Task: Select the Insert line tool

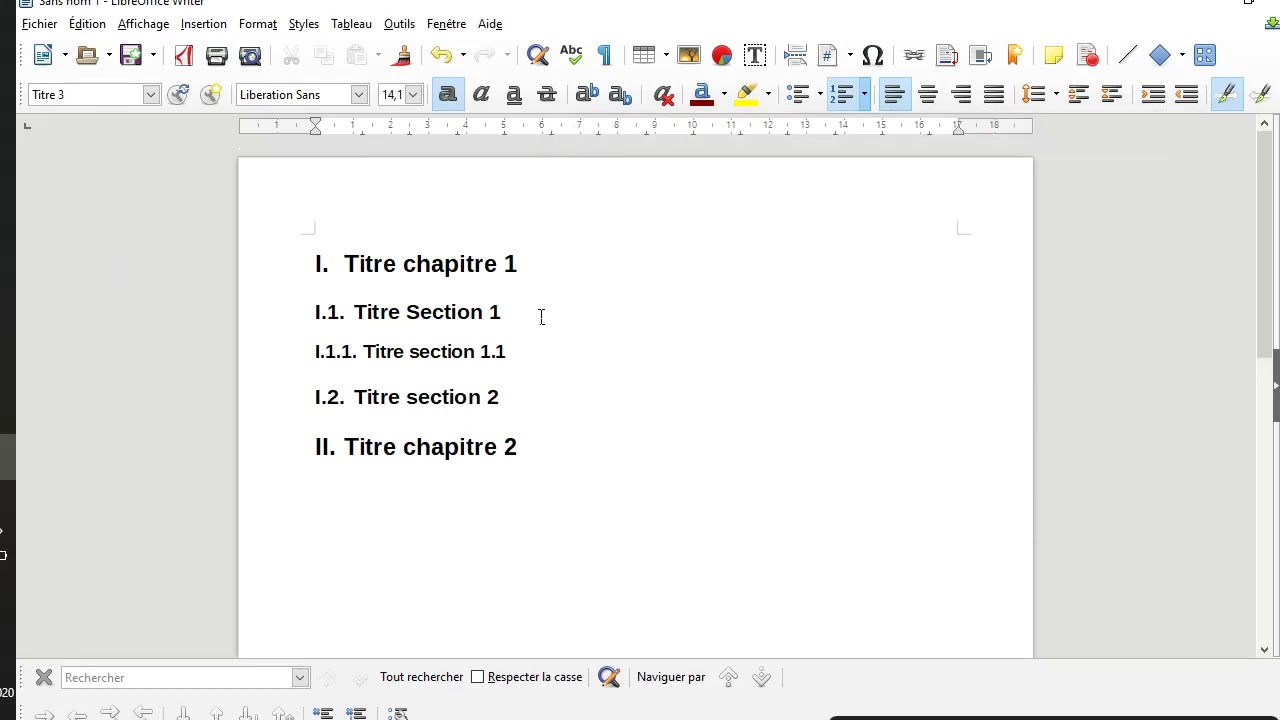Action: (1127, 56)
